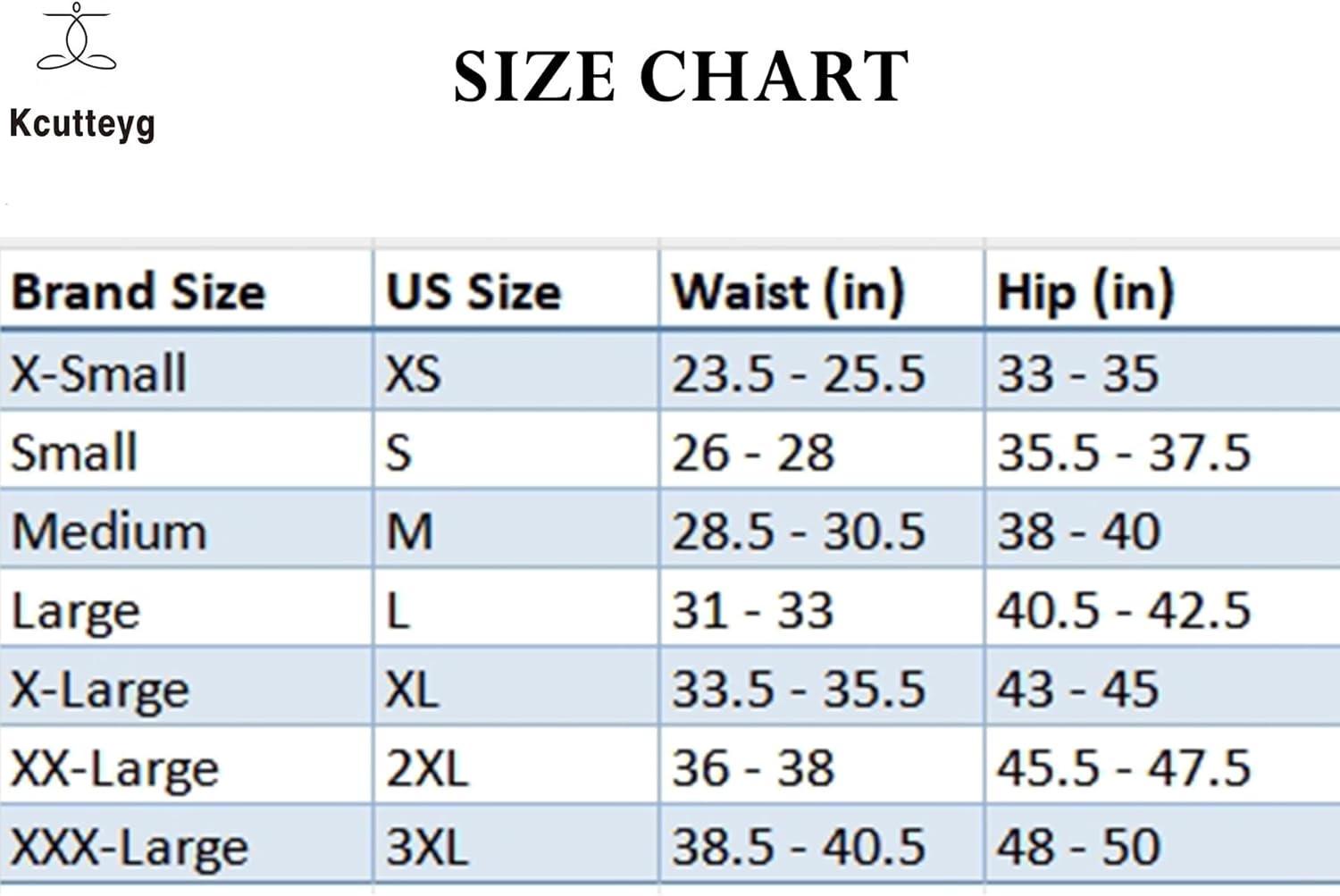The image size is (1340, 896).
Task: Click the Kcutteyg yoga figure logo
Action: [77, 38]
